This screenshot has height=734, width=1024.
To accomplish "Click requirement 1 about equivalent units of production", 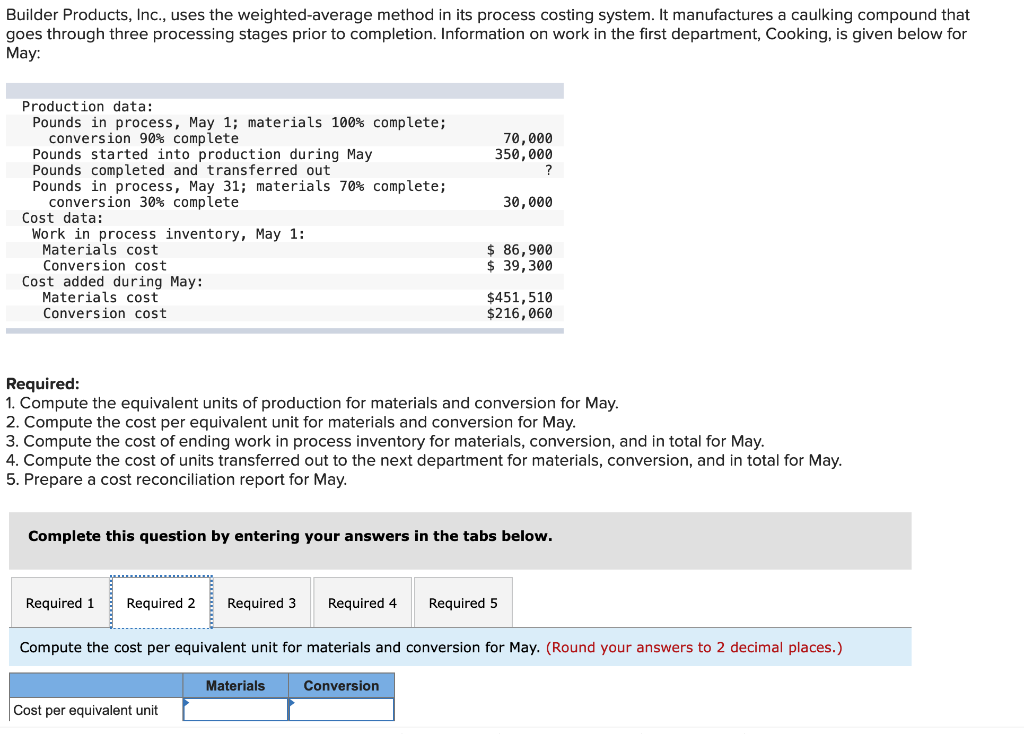I will pyautogui.click(x=312, y=403).
